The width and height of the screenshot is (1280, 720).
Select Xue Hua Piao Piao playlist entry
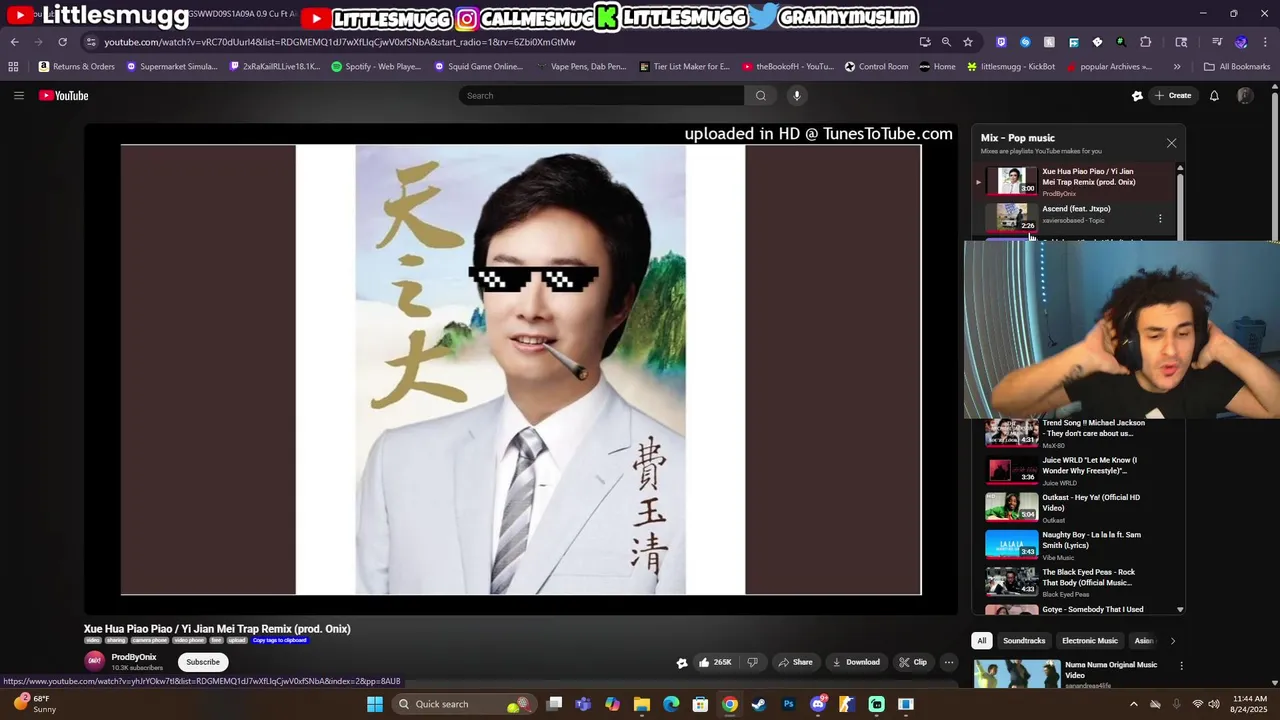pyautogui.click(x=1076, y=182)
